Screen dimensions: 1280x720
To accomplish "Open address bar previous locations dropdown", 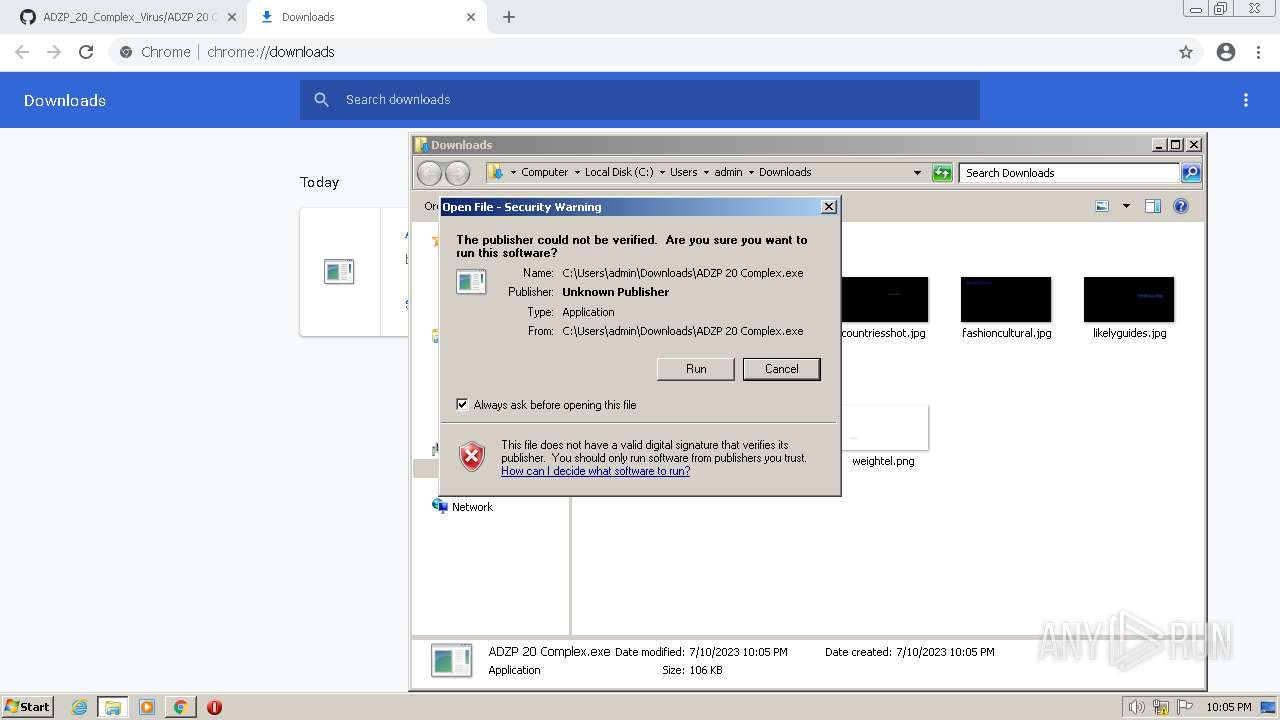I will [917, 172].
